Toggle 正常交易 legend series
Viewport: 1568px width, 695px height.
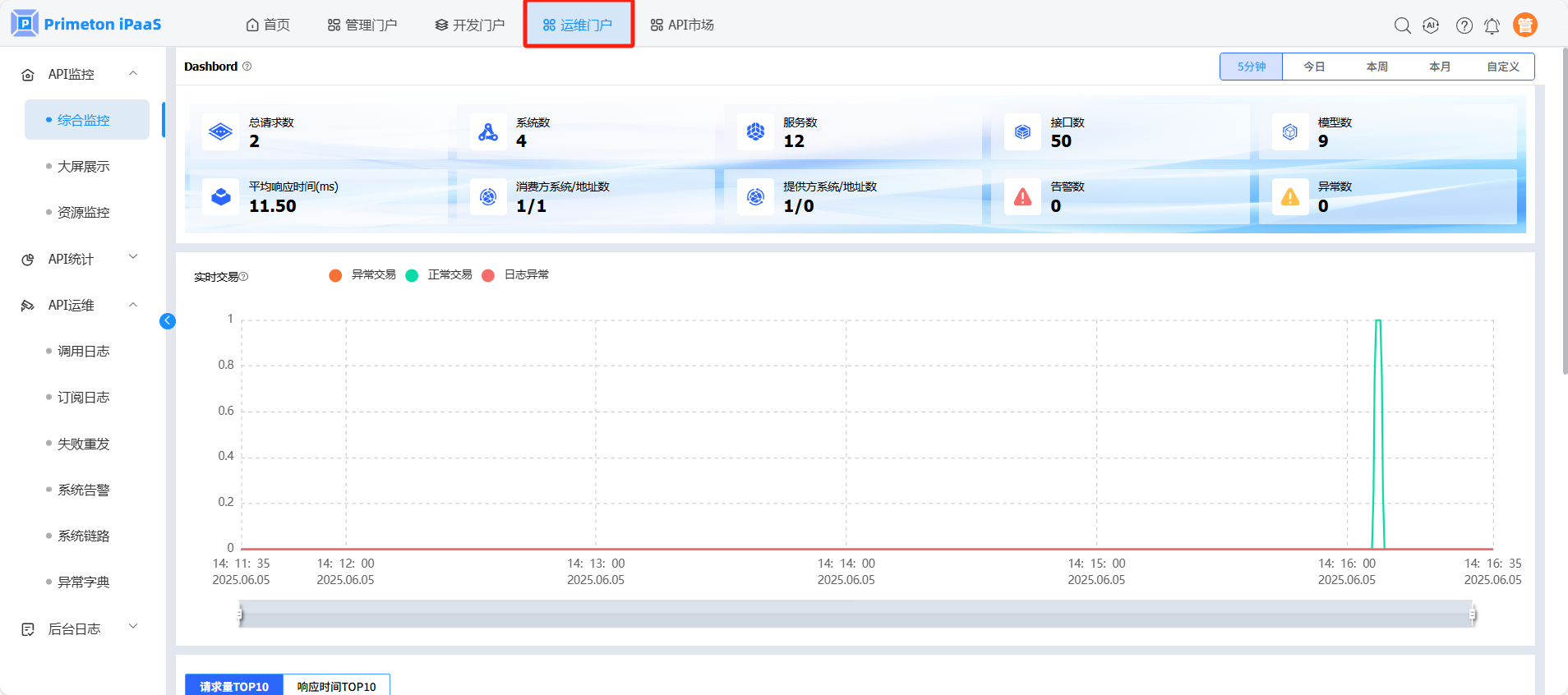439,275
